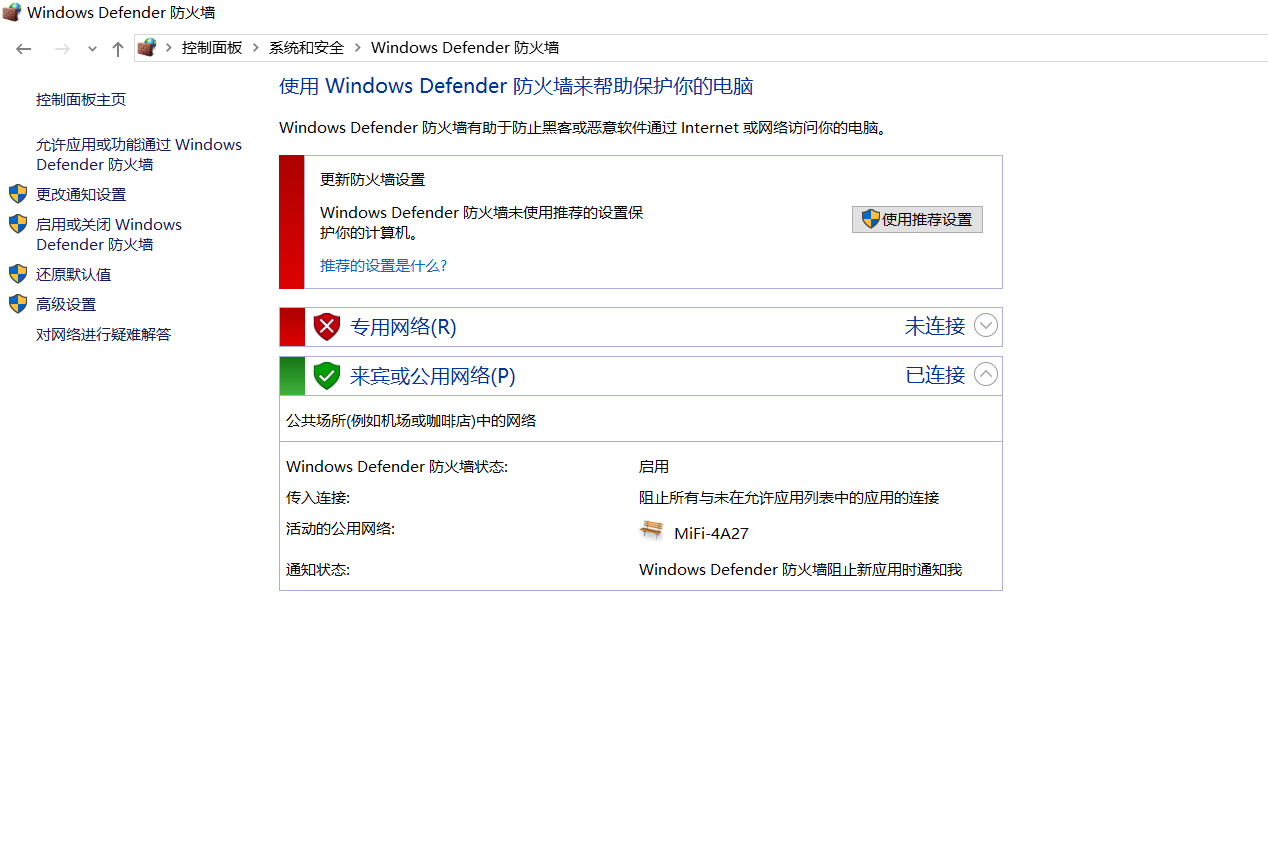Click the 阻止所有与未在允许应用列表中的应用的连接 value

click(x=789, y=498)
